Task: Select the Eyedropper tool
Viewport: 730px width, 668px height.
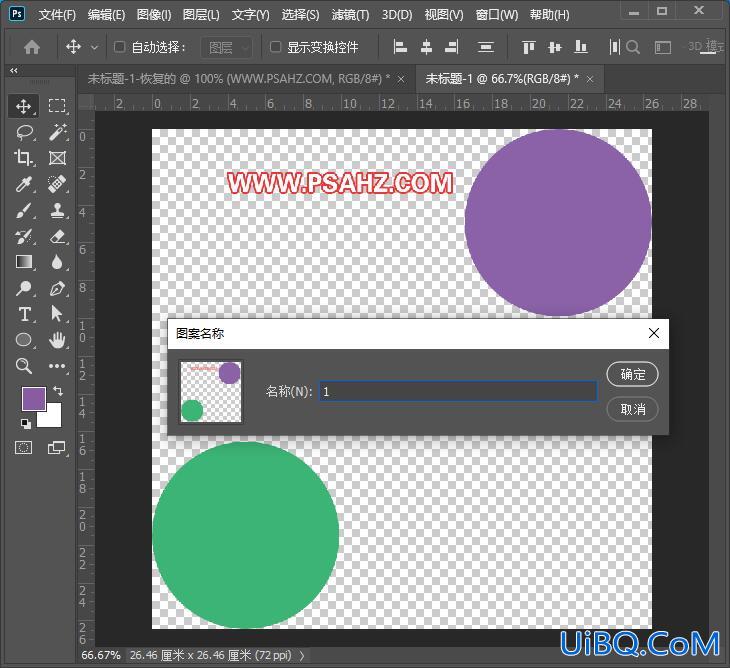Action: pos(23,184)
